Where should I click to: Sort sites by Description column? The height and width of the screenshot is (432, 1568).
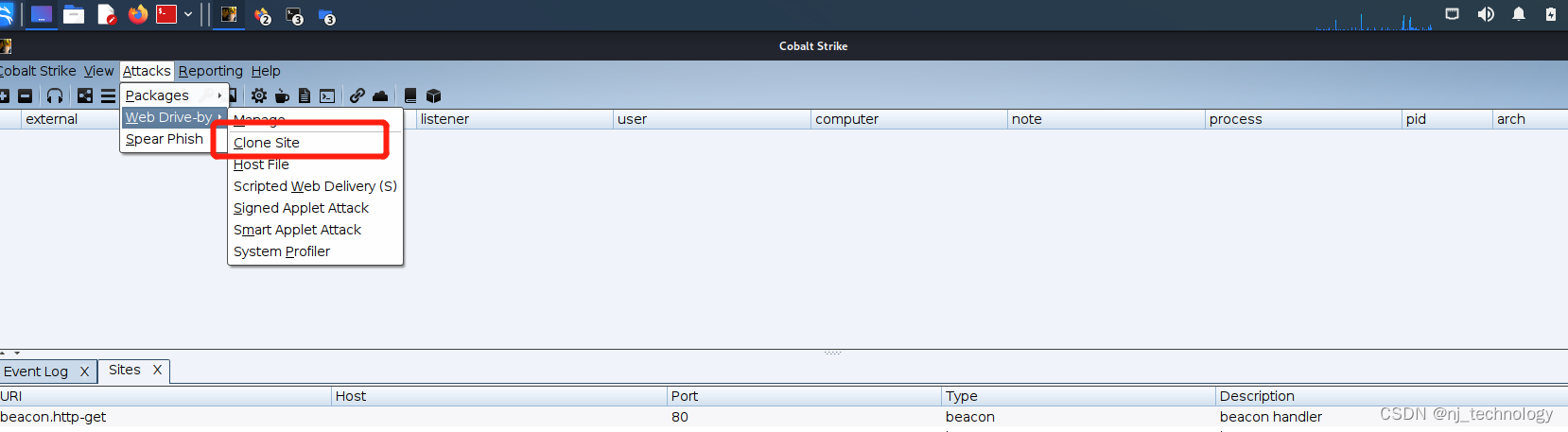pyautogui.click(x=1391, y=396)
